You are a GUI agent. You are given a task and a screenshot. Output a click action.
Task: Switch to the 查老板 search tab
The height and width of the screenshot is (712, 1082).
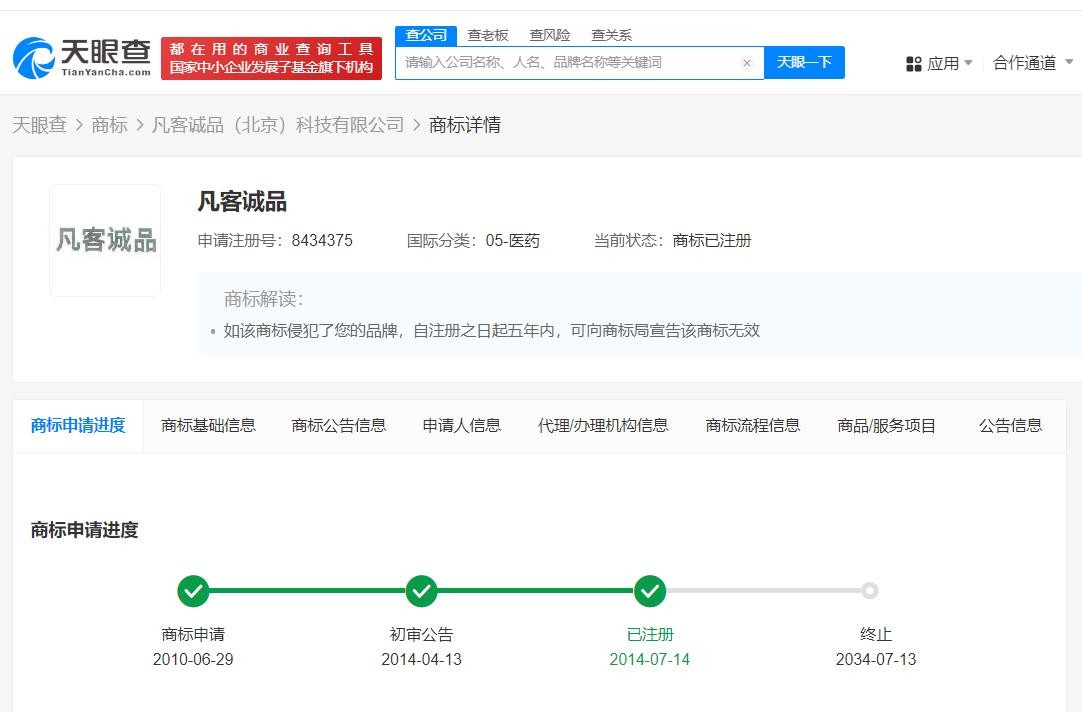tap(488, 35)
